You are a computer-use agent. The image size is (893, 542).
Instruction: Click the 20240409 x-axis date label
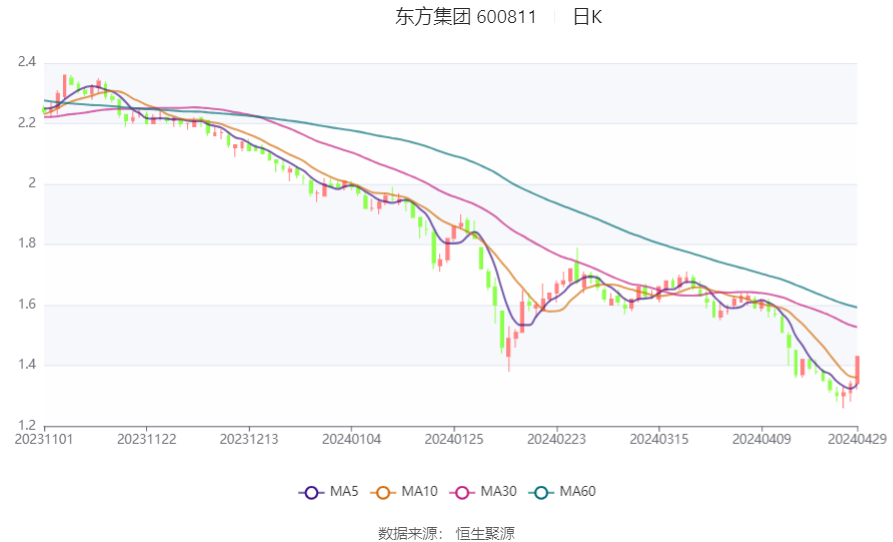tap(761, 440)
